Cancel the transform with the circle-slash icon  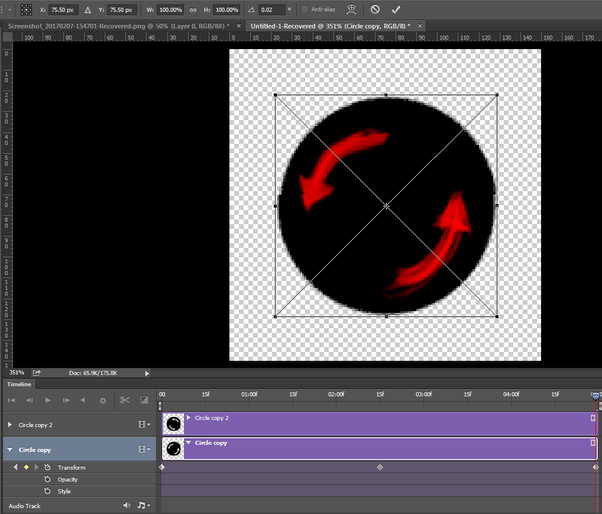[x=374, y=9]
